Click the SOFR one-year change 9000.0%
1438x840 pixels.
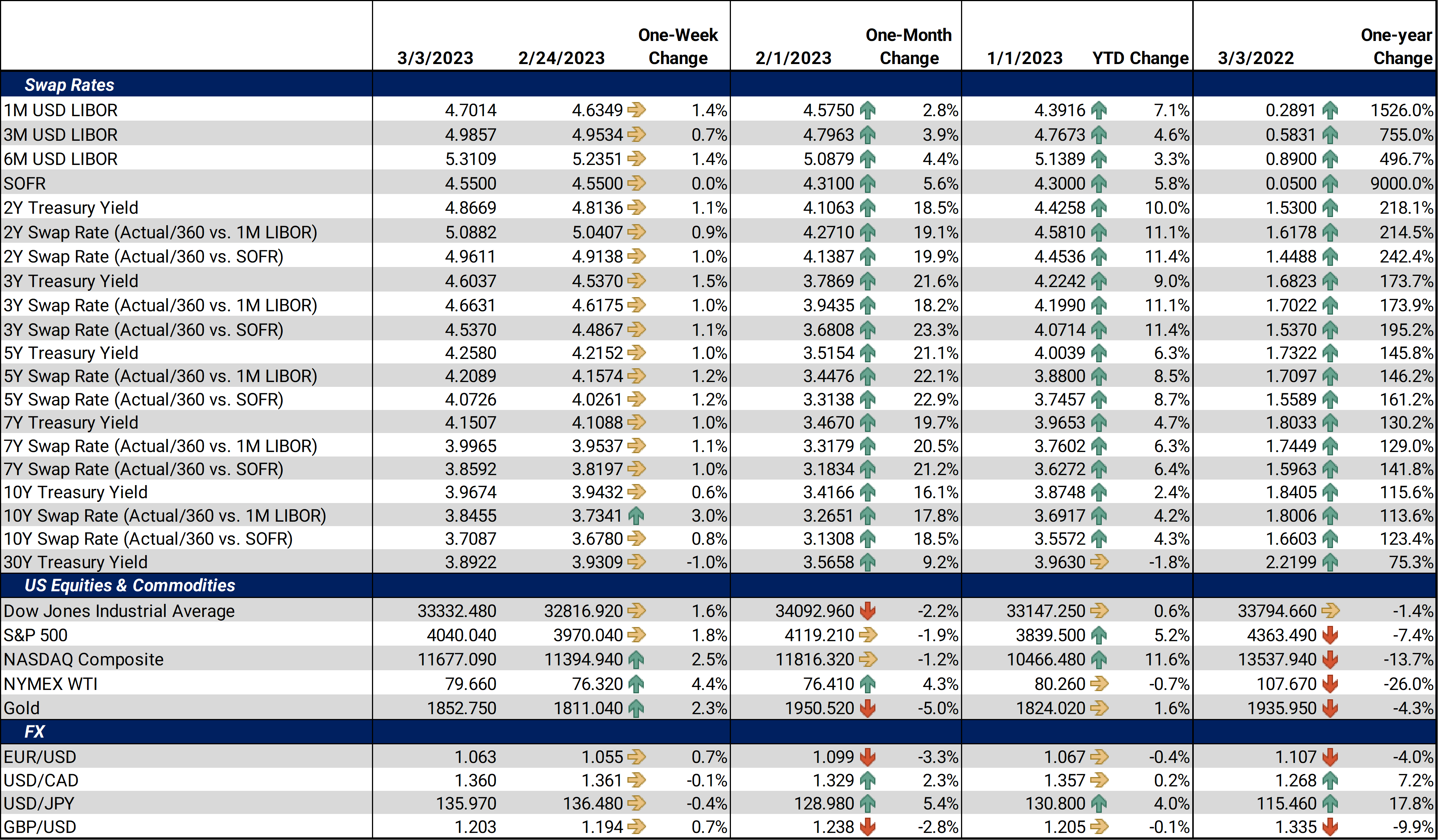[1402, 183]
